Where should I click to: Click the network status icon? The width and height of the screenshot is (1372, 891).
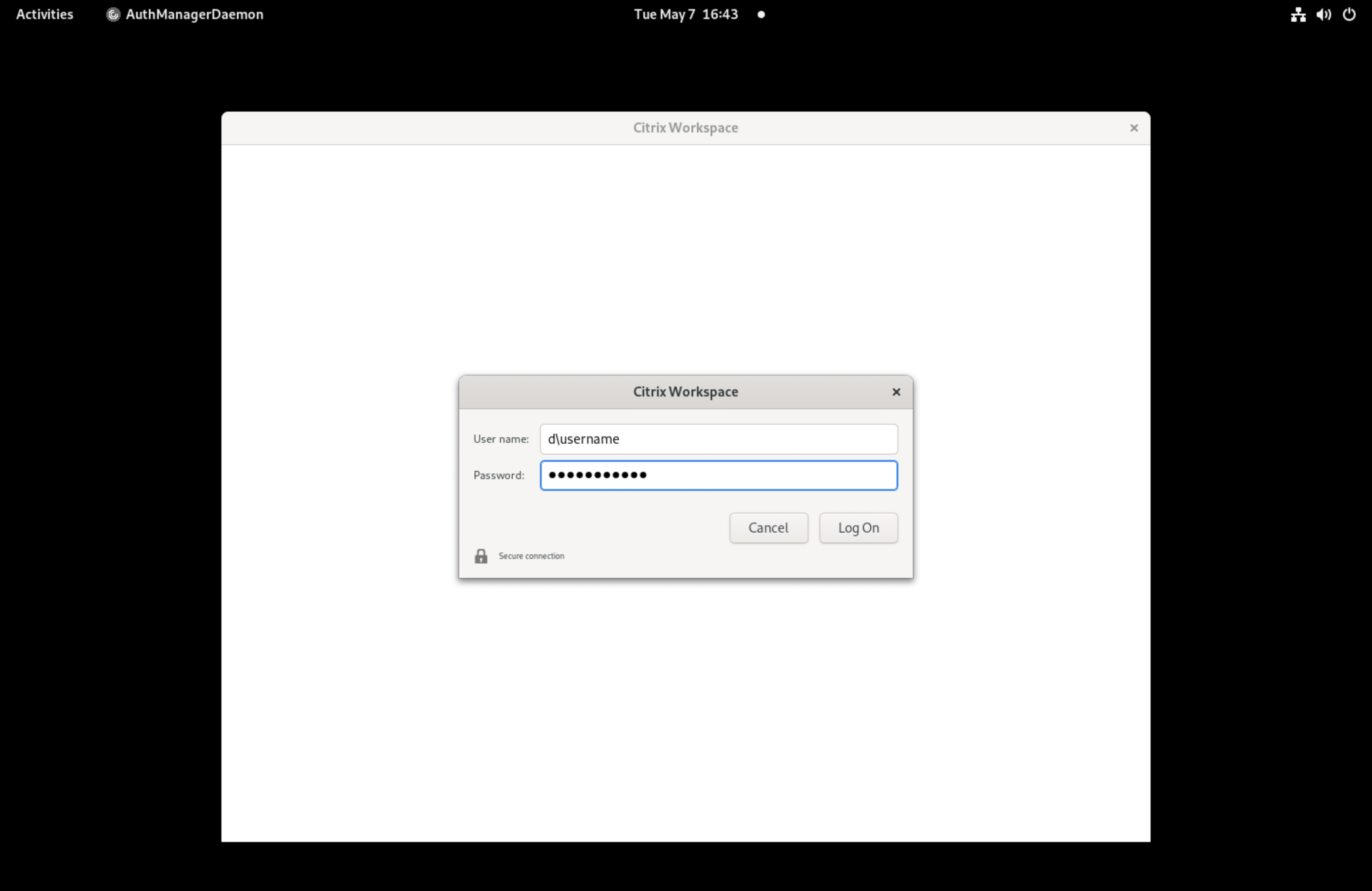coord(1298,15)
